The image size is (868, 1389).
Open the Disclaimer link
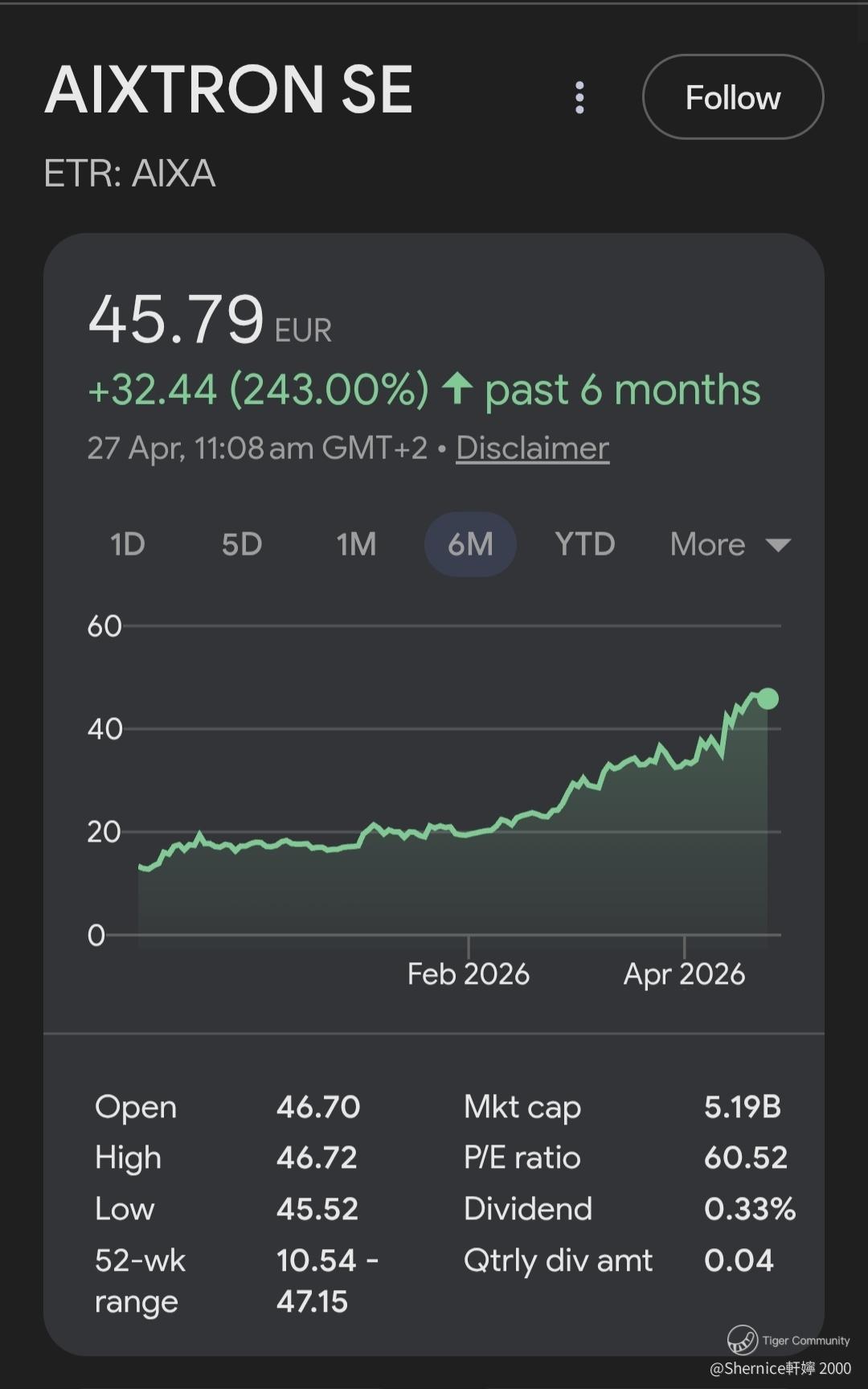532,448
